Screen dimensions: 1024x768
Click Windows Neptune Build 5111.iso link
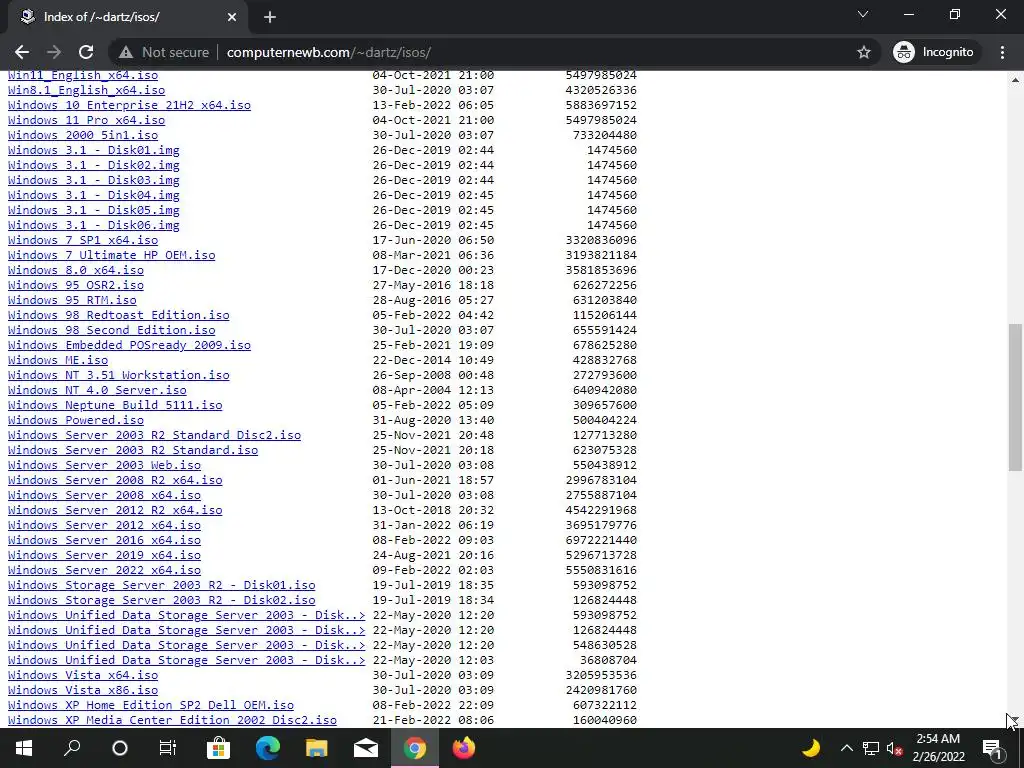pos(115,406)
